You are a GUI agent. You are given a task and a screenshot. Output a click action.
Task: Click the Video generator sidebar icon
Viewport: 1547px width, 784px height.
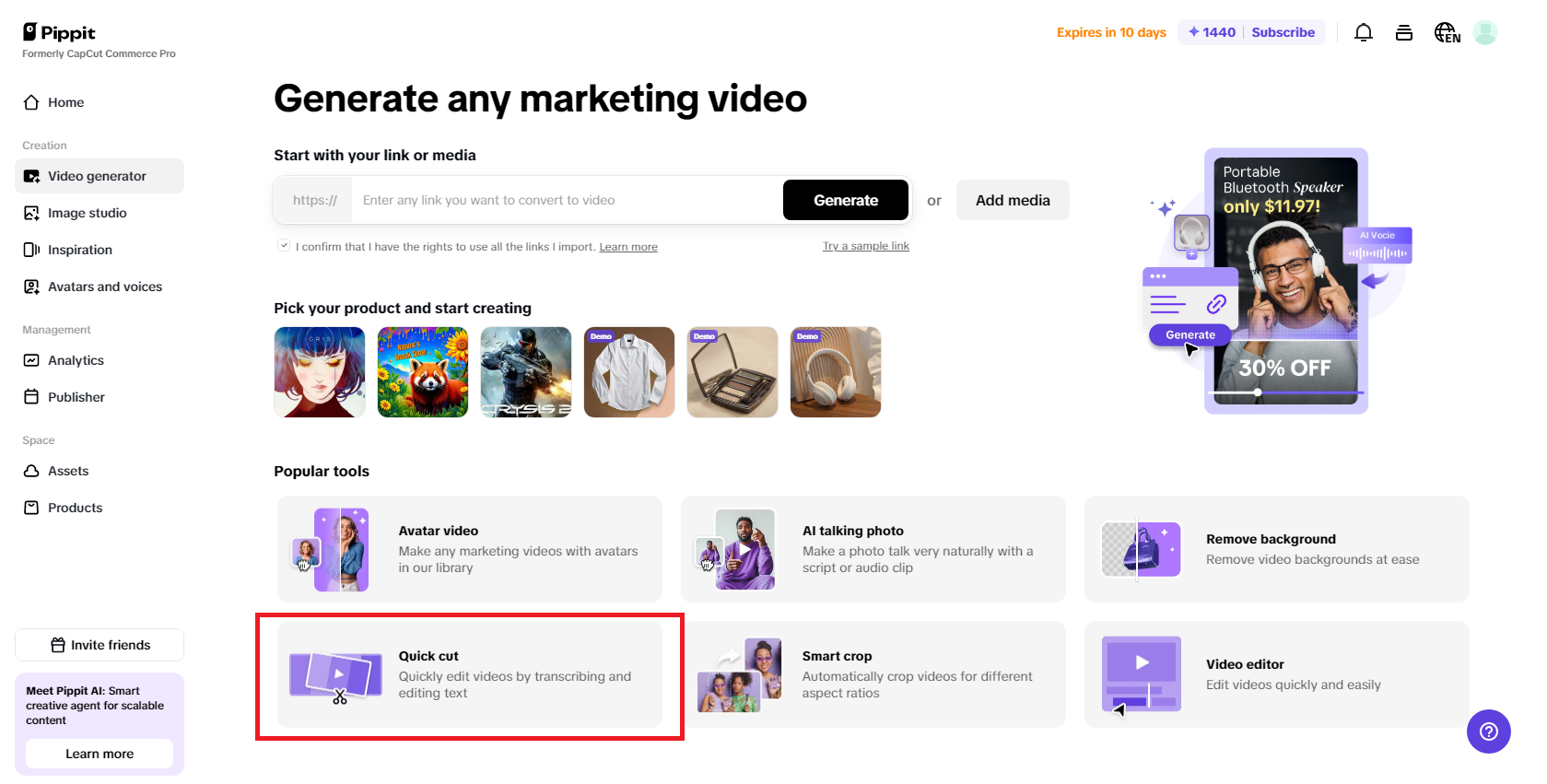point(31,176)
